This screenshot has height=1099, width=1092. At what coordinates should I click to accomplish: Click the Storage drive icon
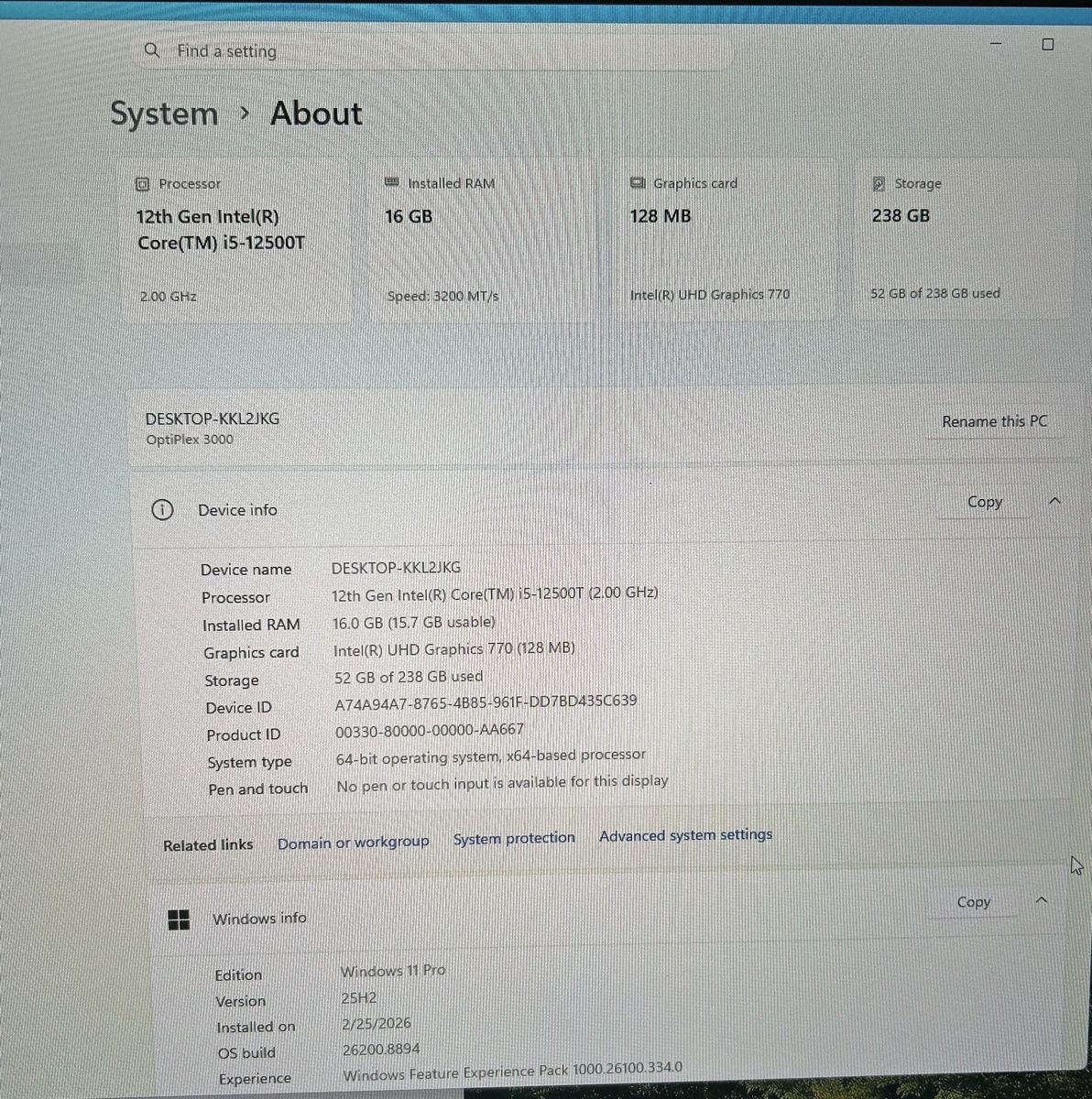point(879,184)
